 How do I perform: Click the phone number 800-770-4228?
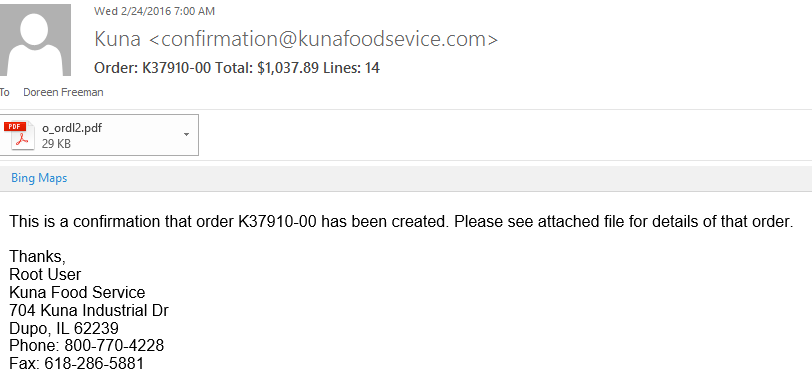click(114, 345)
